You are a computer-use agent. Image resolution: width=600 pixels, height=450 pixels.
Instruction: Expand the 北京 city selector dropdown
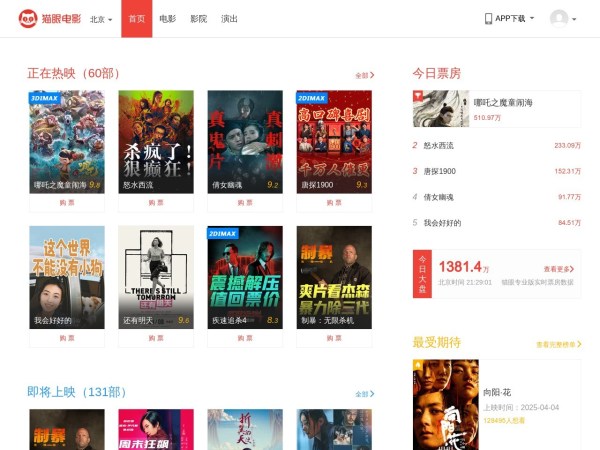click(x=102, y=19)
